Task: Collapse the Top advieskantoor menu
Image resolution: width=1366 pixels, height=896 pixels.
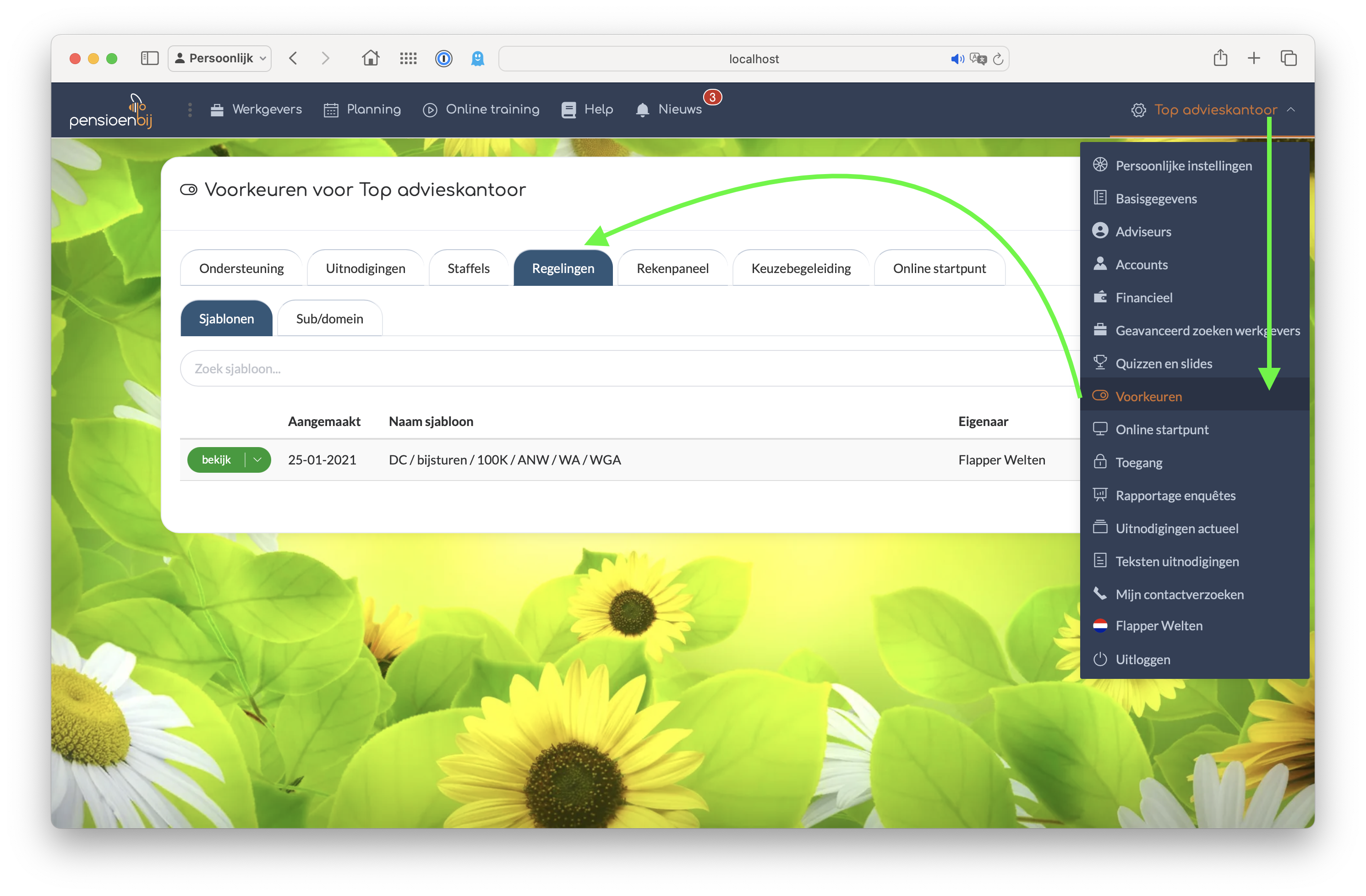Action: click(1213, 109)
